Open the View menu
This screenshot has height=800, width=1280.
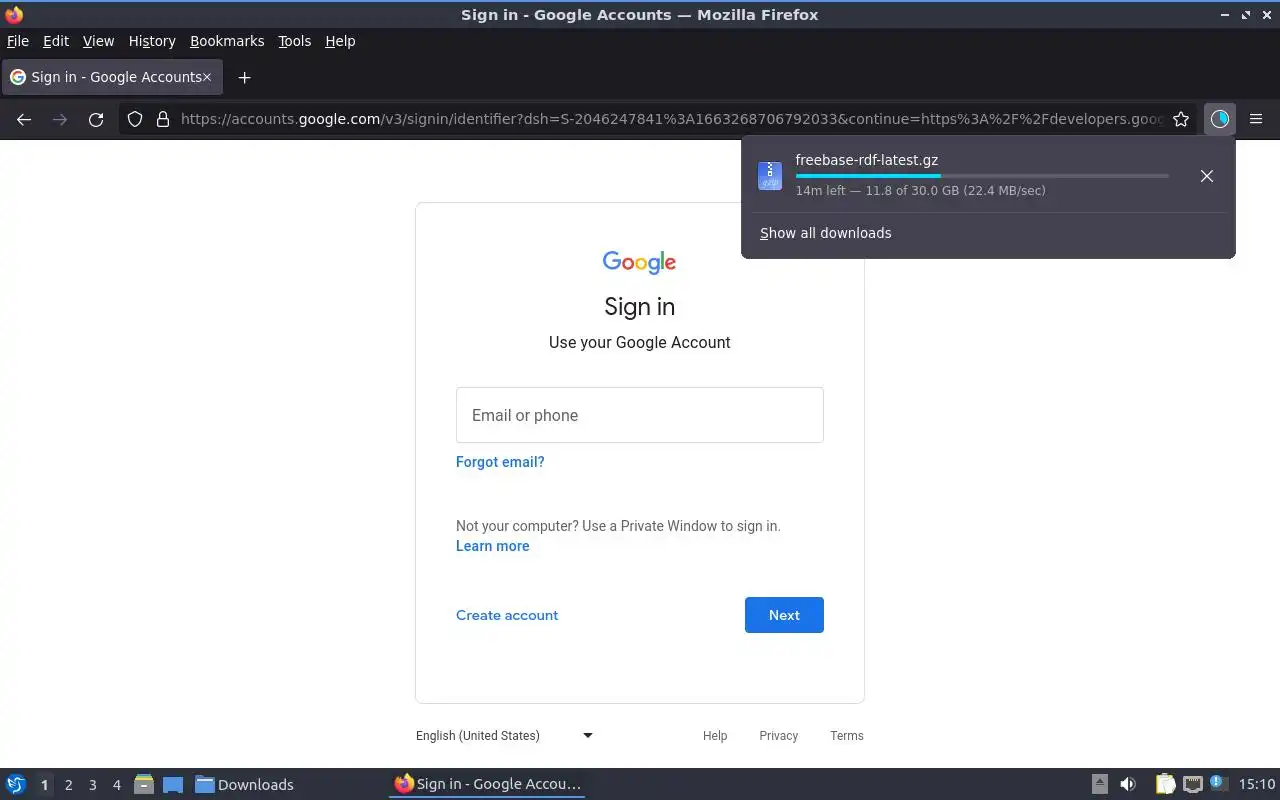[98, 41]
